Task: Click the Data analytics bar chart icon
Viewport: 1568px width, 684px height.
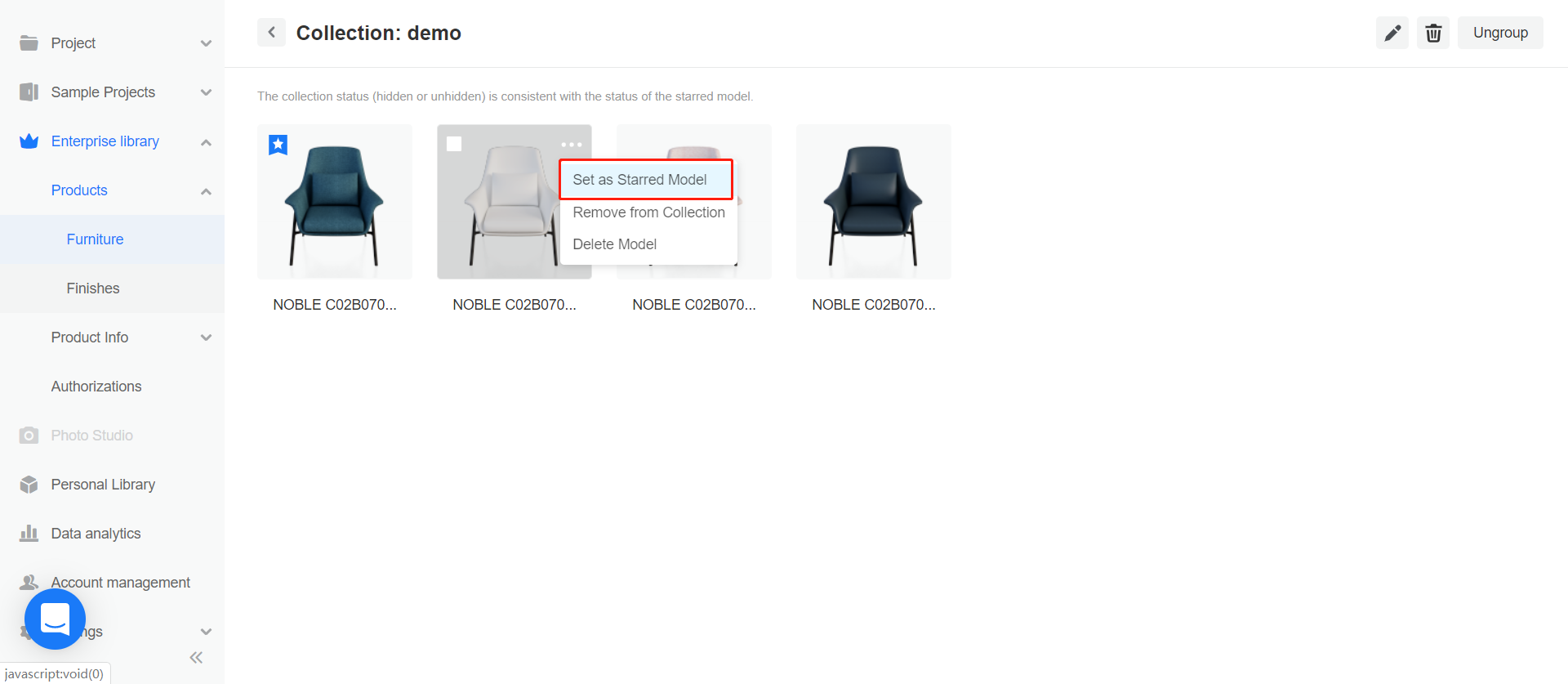Action: point(29,534)
